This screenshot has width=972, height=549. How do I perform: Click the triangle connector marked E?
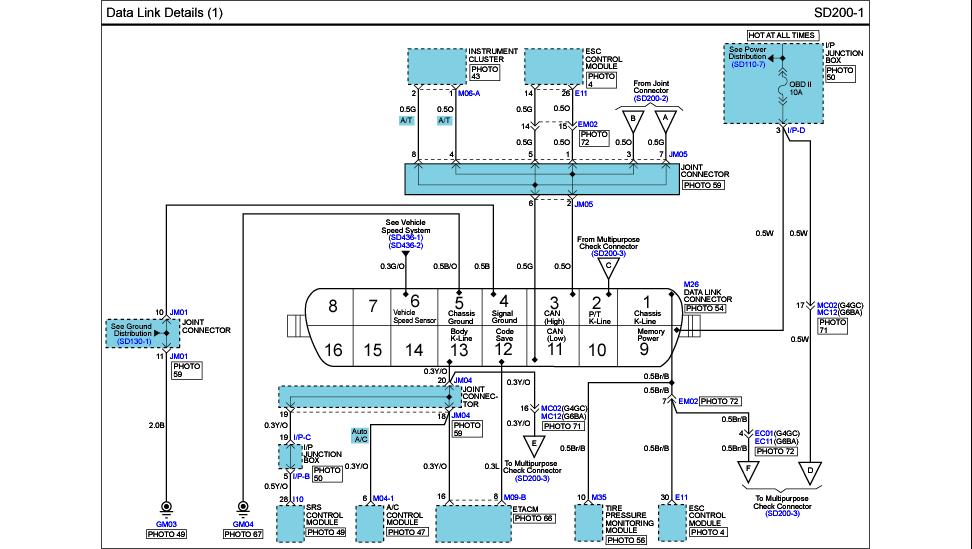click(x=534, y=443)
